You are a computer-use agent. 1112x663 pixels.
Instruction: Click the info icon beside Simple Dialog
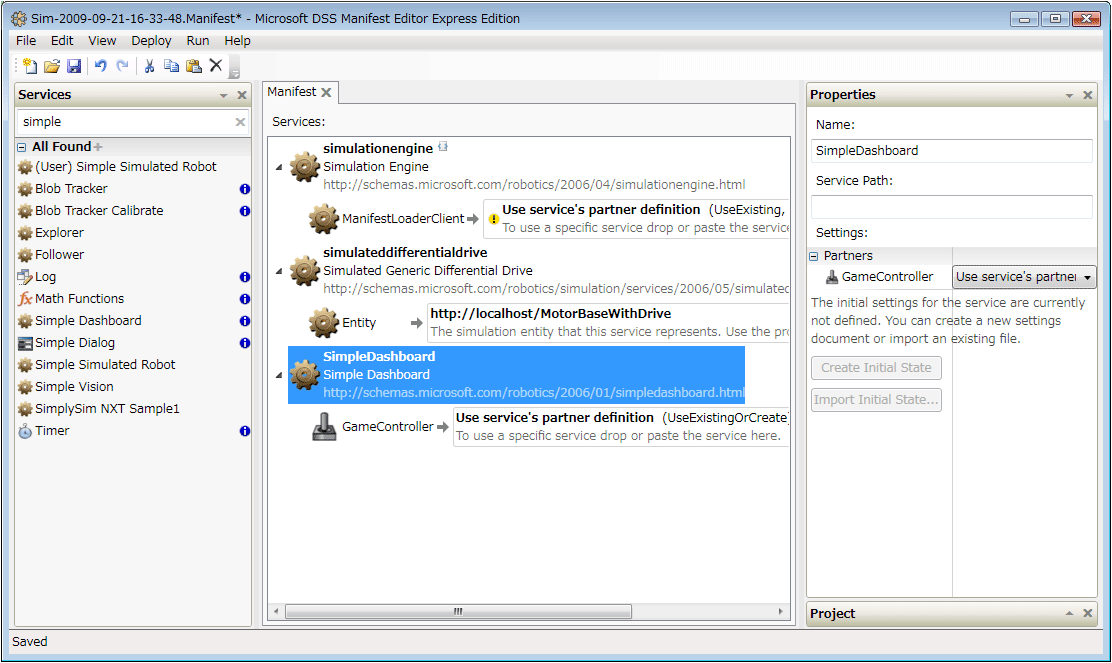245,343
